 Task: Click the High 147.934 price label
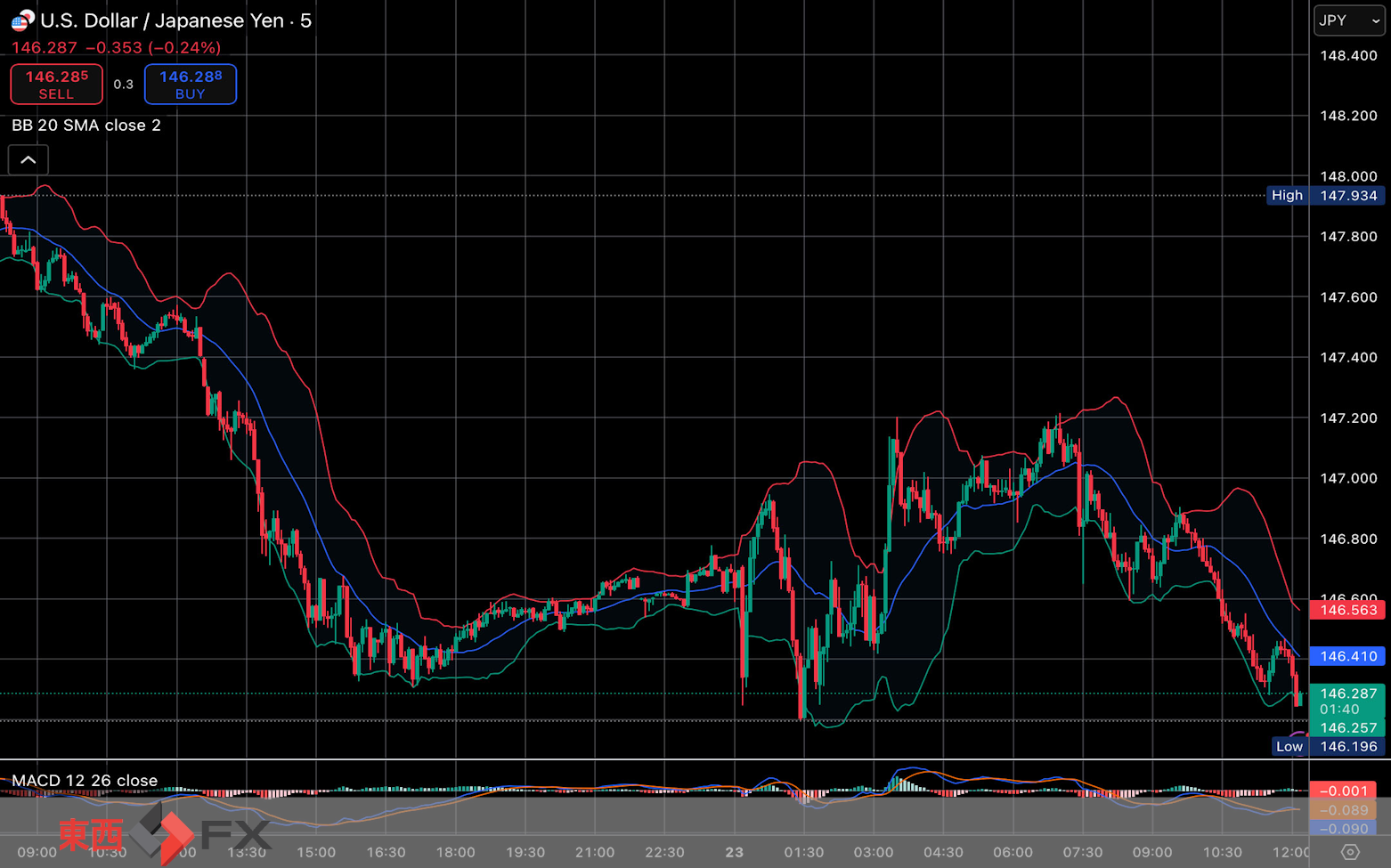click(x=1325, y=196)
